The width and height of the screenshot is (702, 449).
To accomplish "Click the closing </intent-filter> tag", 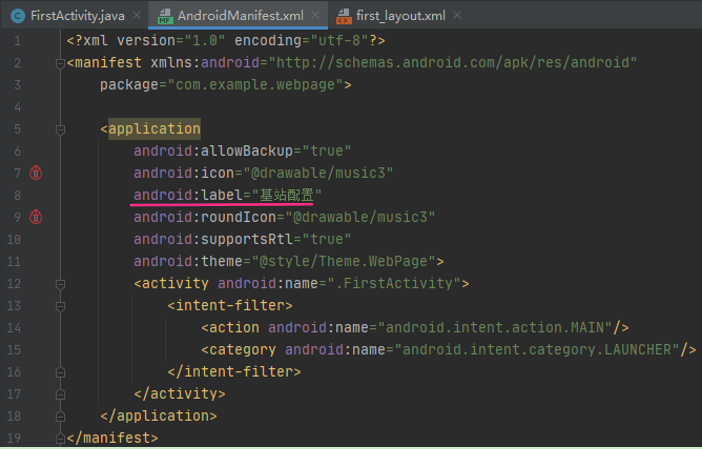I will pyautogui.click(x=234, y=372).
